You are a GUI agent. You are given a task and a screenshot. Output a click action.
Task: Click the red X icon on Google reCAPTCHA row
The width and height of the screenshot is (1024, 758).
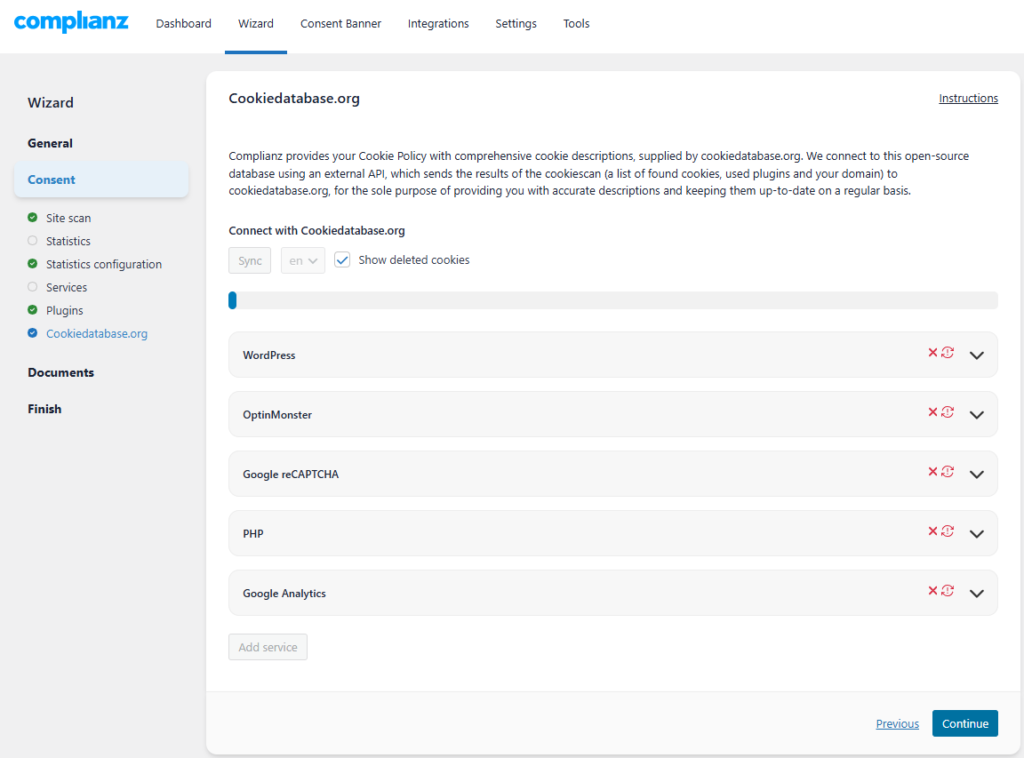point(933,471)
